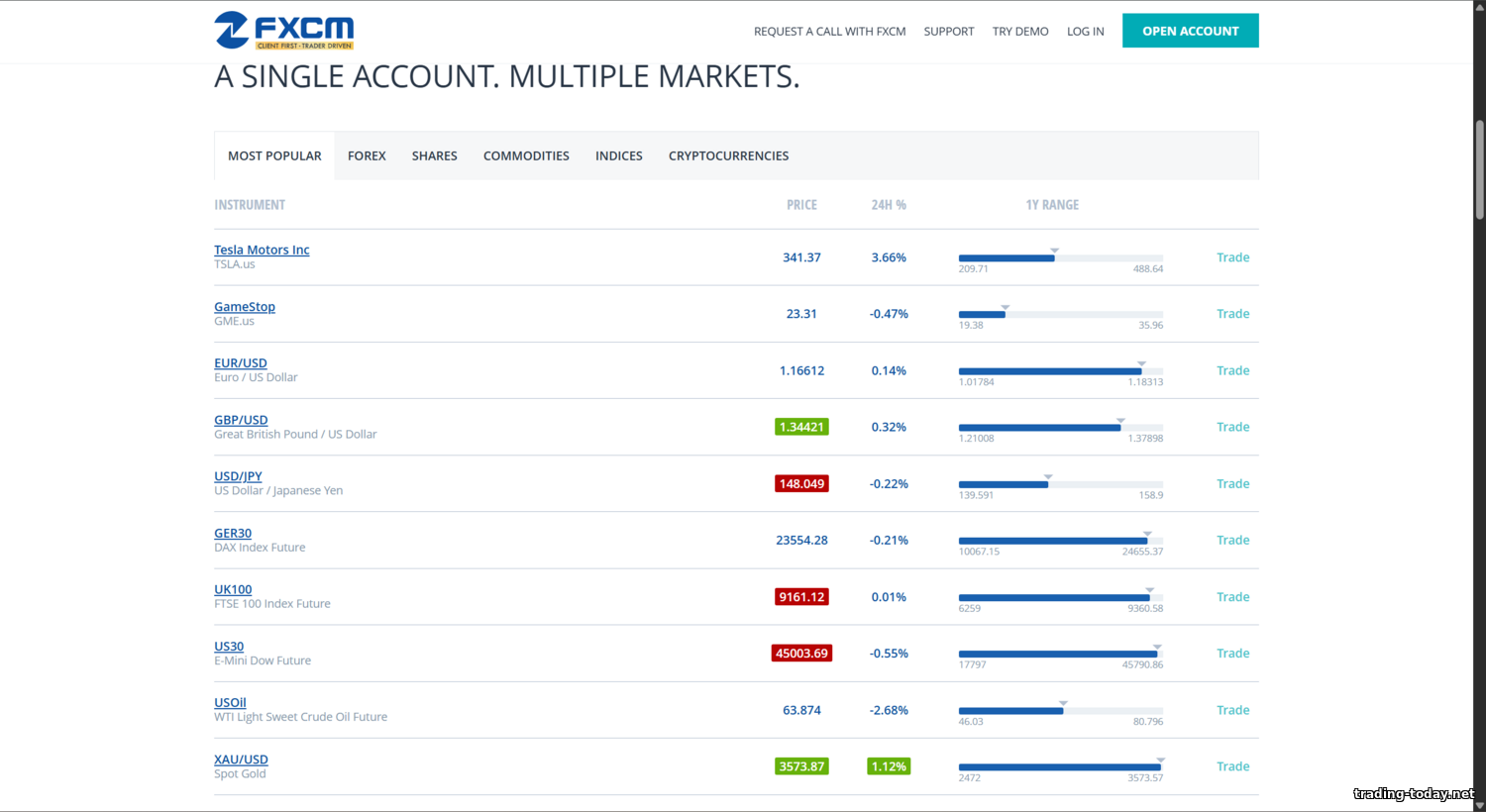Select the Commodities tab
The width and height of the screenshot is (1486, 812).
(526, 155)
